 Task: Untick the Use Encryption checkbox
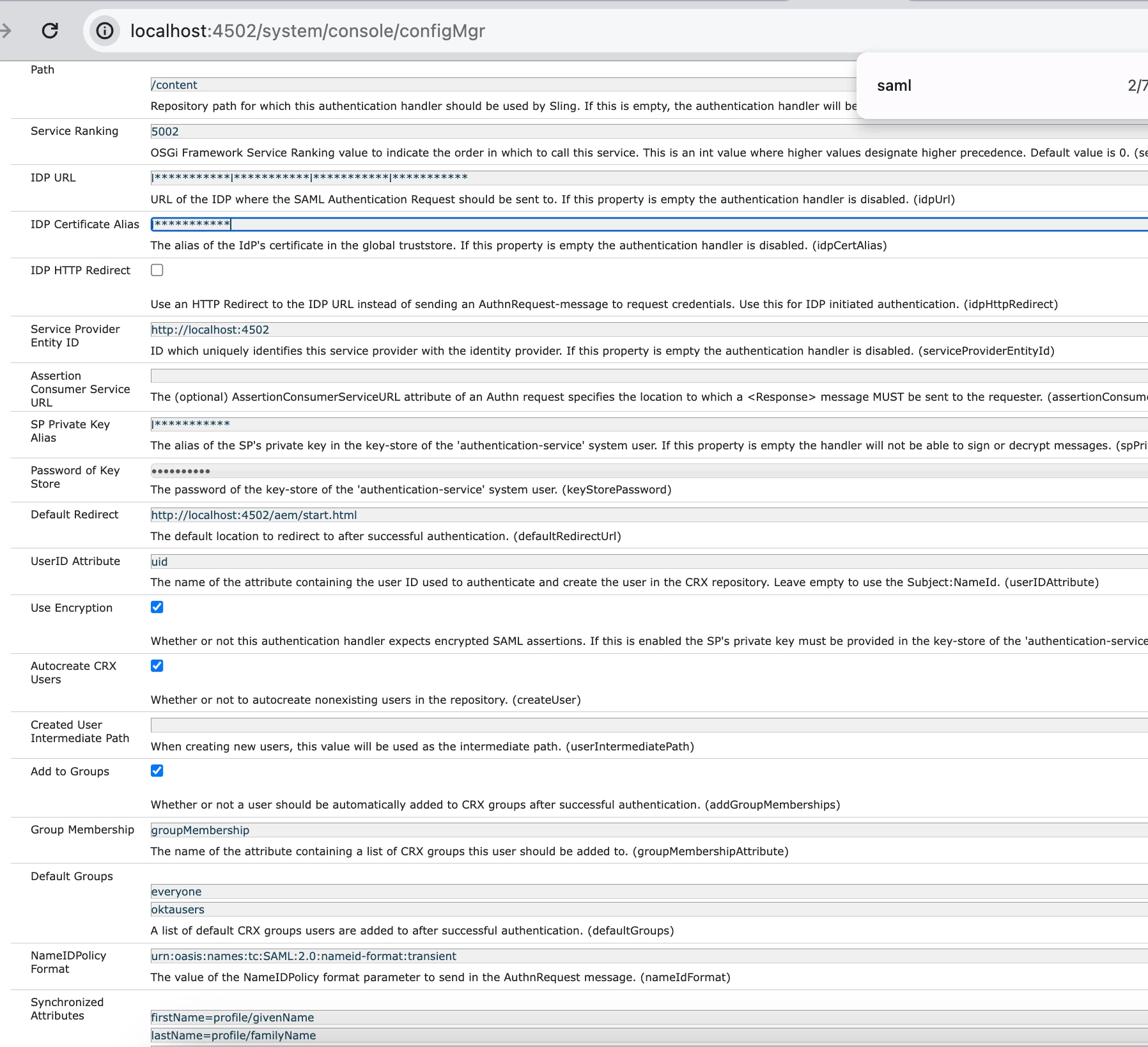click(157, 607)
